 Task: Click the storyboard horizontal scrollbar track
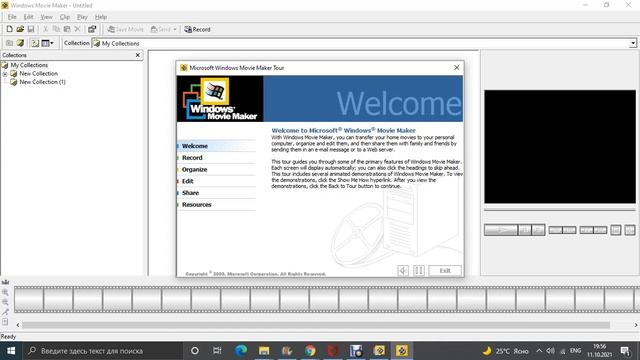tap(315, 325)
